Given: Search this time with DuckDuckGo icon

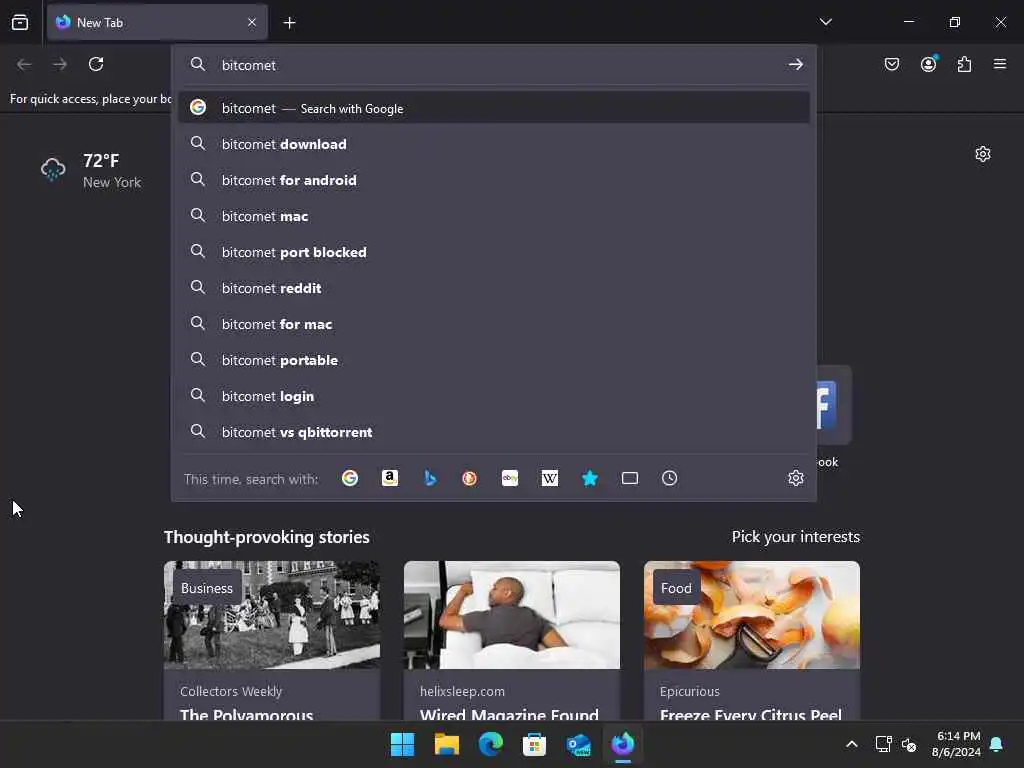Looking at the screenshot, I should pos(470,478).
